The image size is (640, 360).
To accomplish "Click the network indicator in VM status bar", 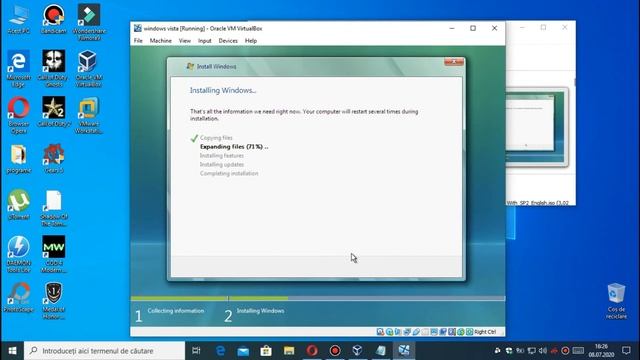I will pos(407,332).
